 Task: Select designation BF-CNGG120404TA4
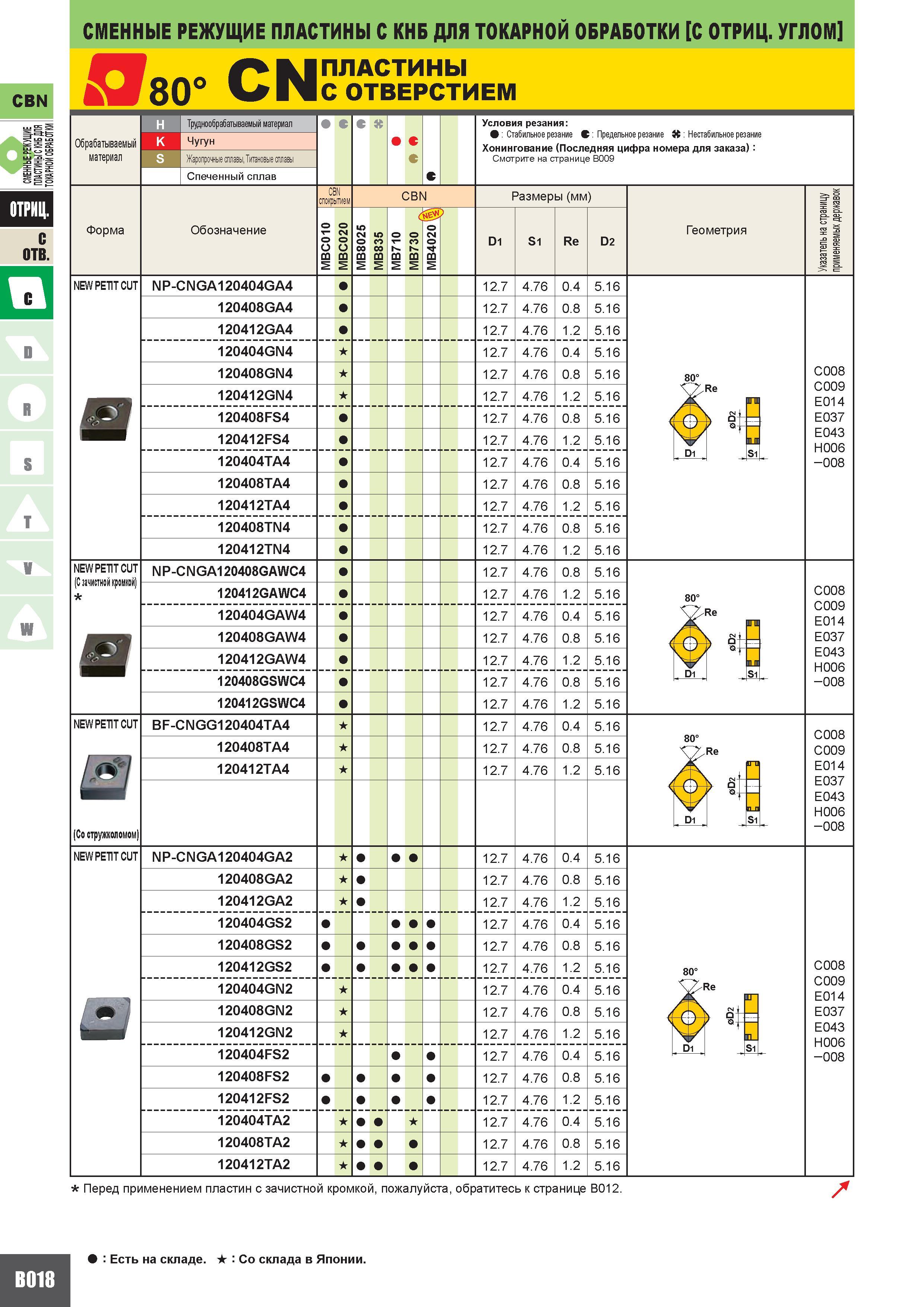221,725
